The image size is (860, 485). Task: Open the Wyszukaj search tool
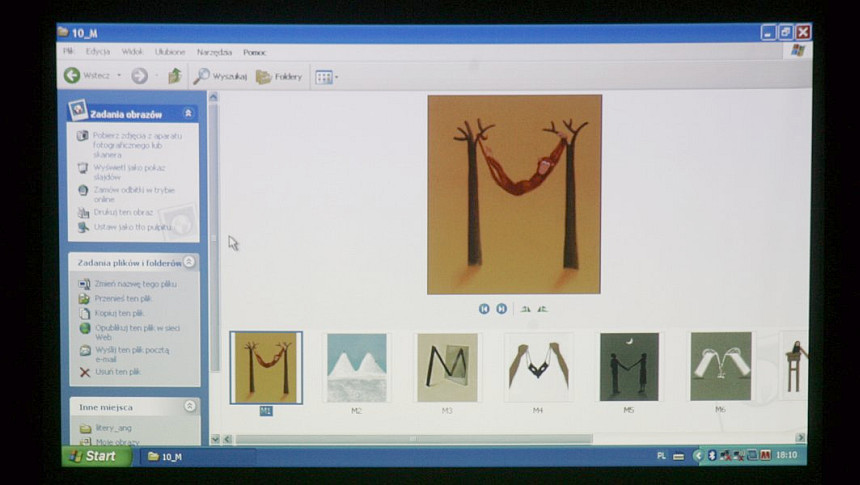(220, 76)
